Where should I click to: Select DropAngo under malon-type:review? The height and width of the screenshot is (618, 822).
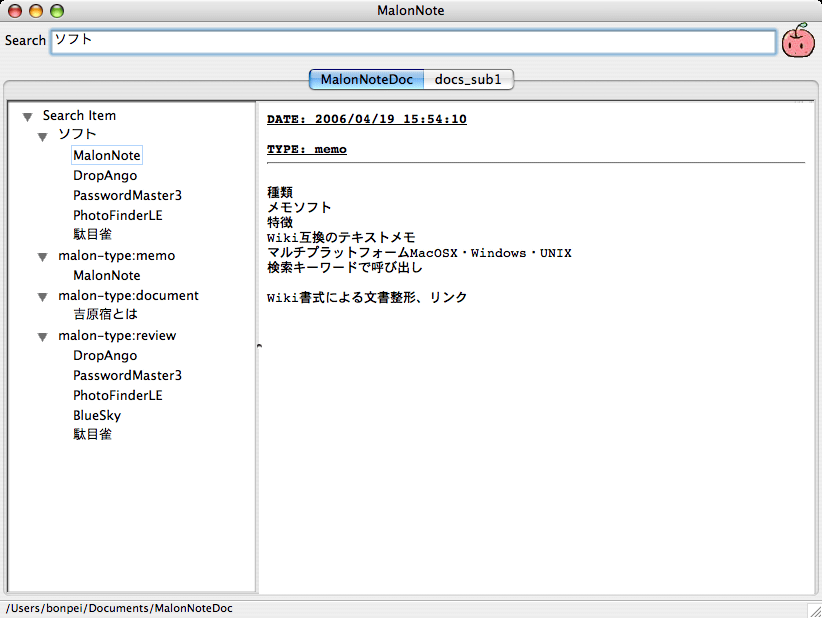click(x=105, y=355)
